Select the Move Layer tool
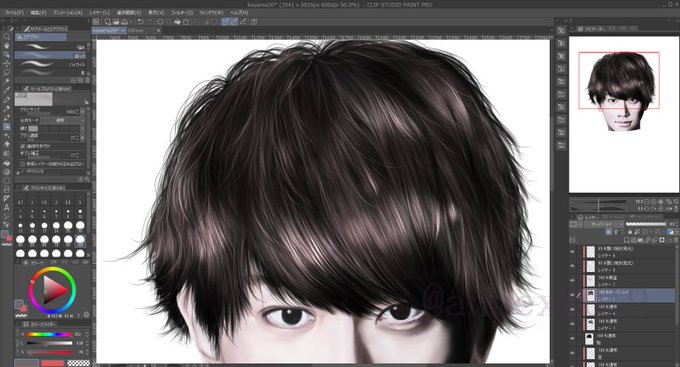Viewport: 680px width, 367px height. [x=7, y=64]
